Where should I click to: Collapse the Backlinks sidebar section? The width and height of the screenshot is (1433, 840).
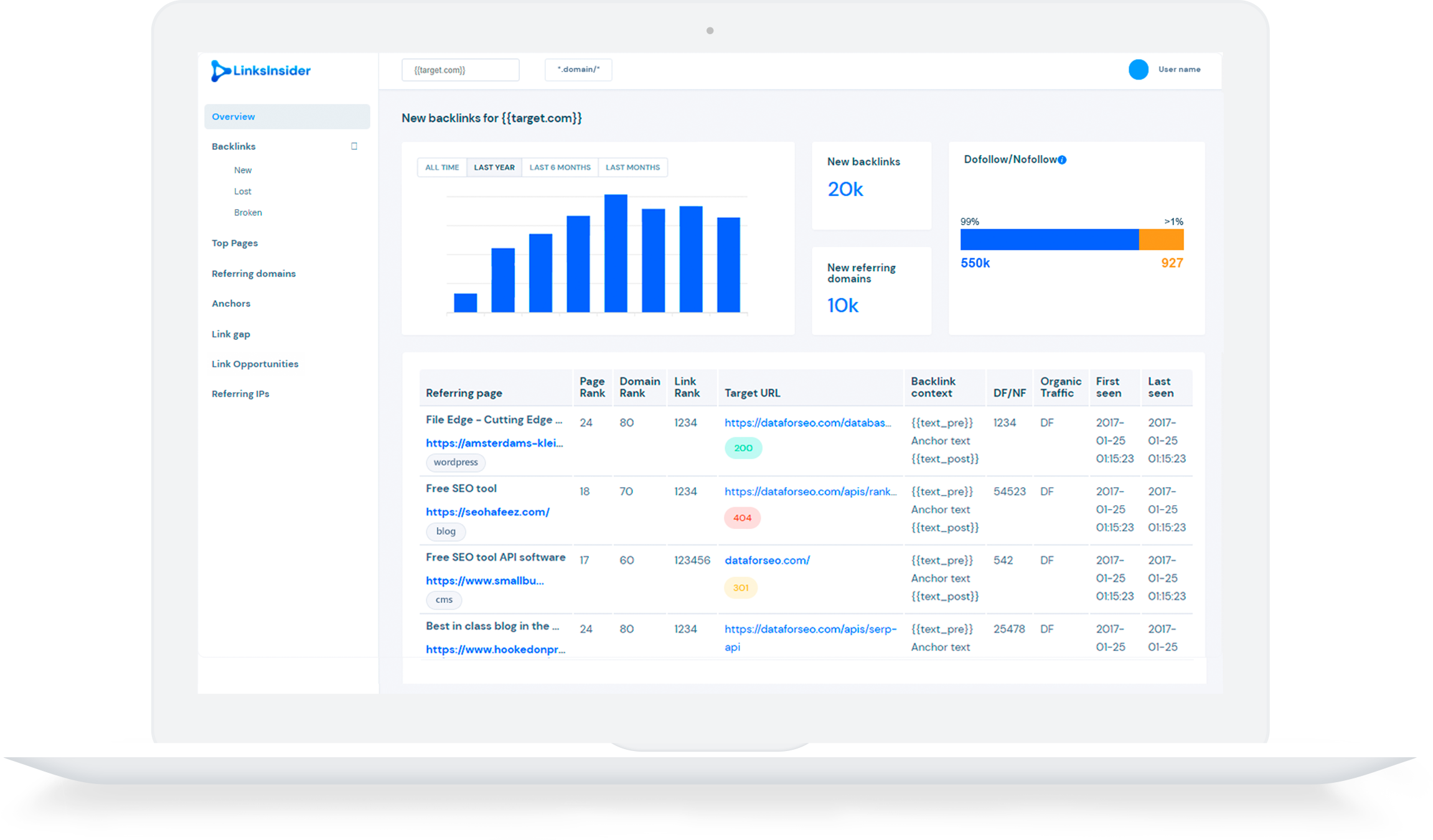(354, 146)
